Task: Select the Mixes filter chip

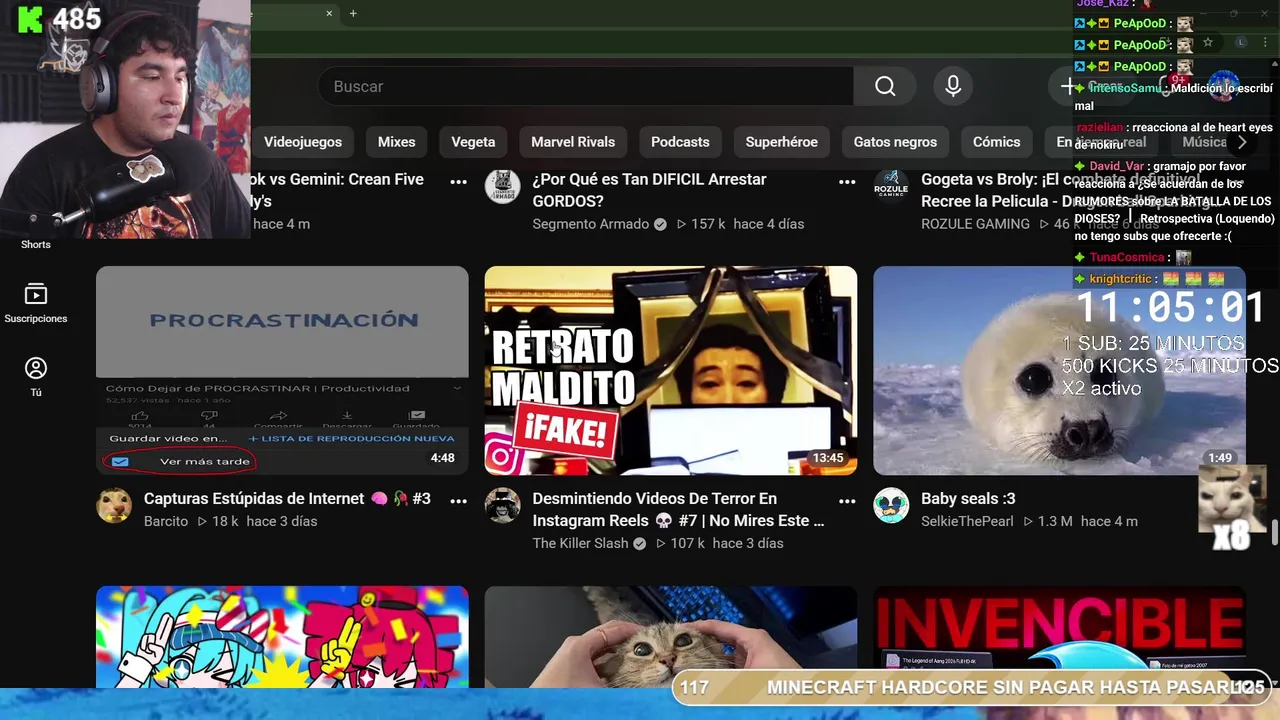Action: 396,142
